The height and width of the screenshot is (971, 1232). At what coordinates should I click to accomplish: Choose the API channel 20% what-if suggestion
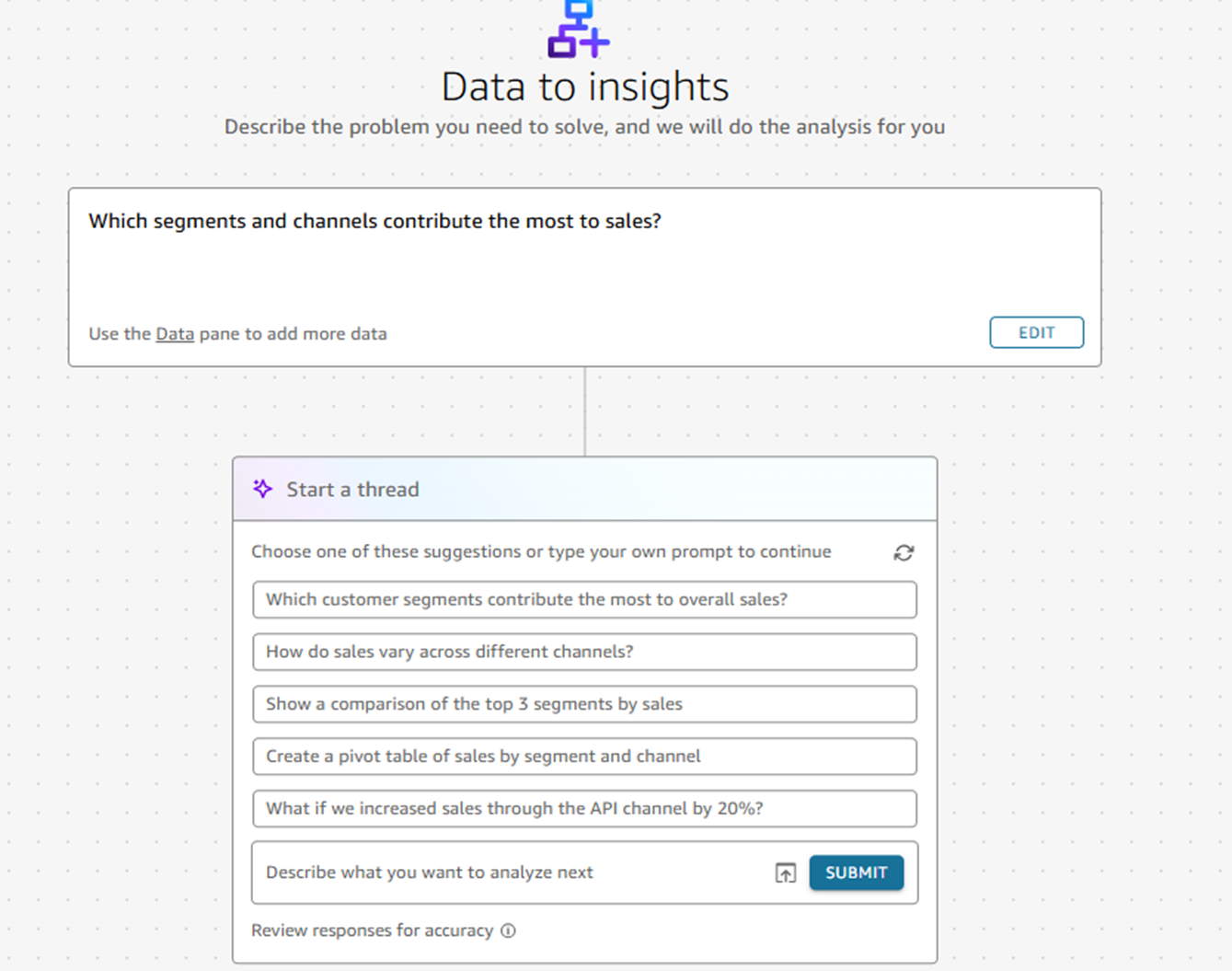click(x=584, y=808)
